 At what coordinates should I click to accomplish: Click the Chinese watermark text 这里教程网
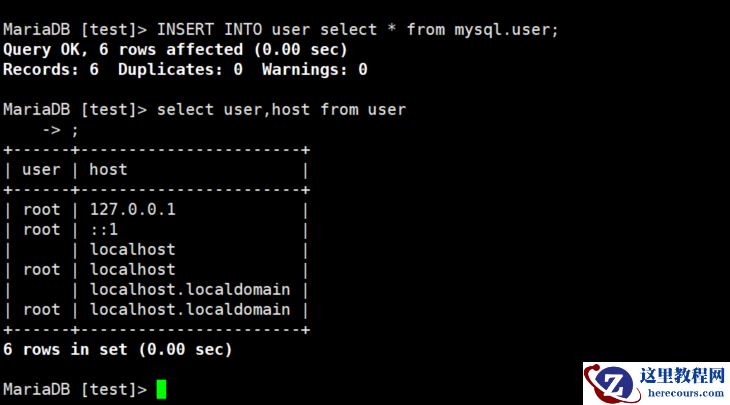tap(685, 376)
